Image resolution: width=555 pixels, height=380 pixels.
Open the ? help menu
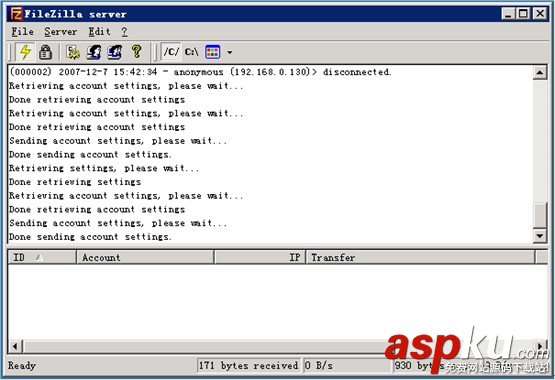pos(124,32)
